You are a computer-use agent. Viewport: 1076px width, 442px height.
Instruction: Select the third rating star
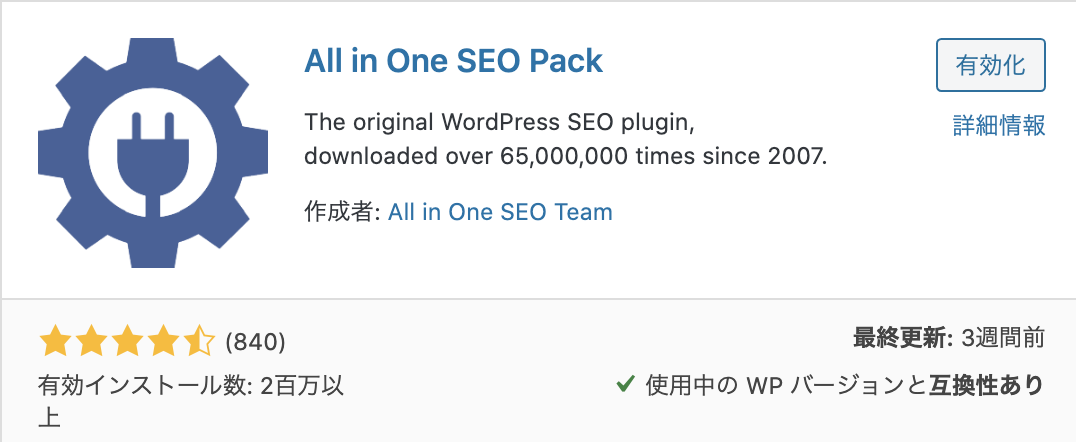[127, 342]
